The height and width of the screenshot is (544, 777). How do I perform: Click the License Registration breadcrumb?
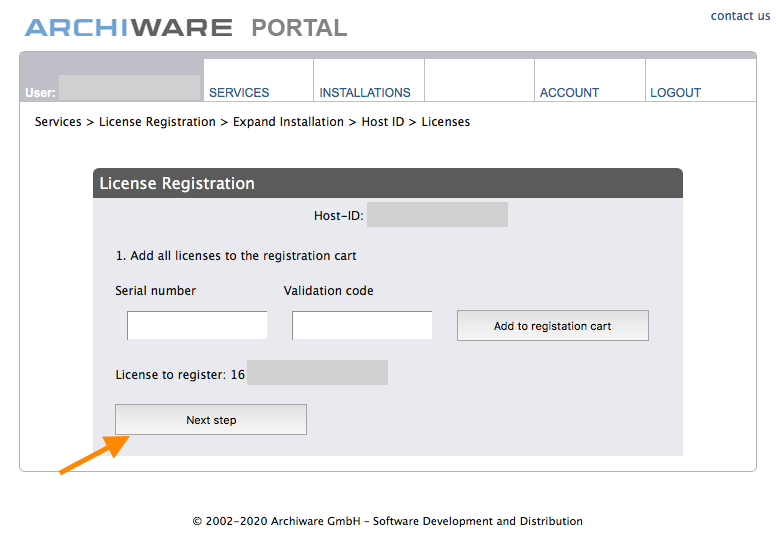coord(157,122)
